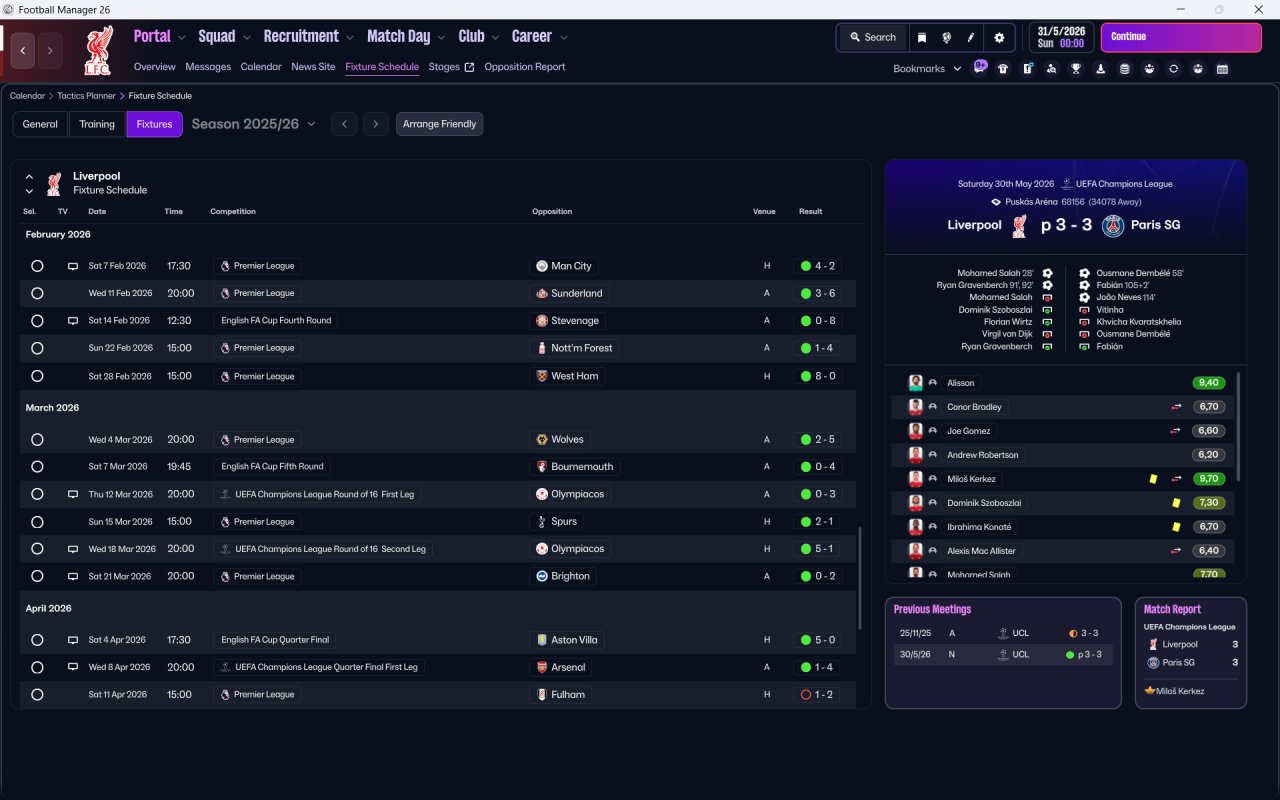The image size is (1280, 800).
Task: Select the radio button for the Sunderland fixture
Action: click(37, 294)
